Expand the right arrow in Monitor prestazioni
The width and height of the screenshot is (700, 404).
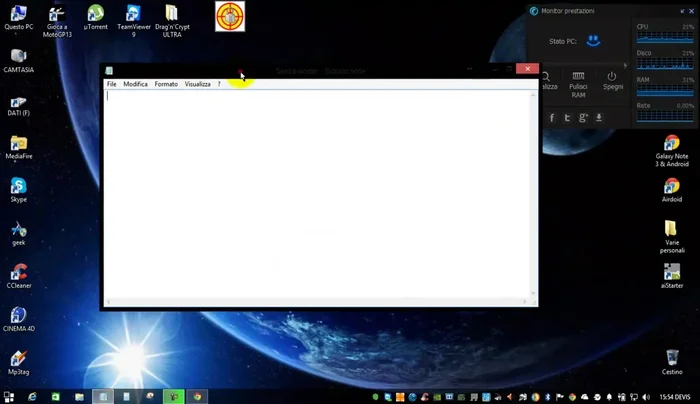(625, 66)
